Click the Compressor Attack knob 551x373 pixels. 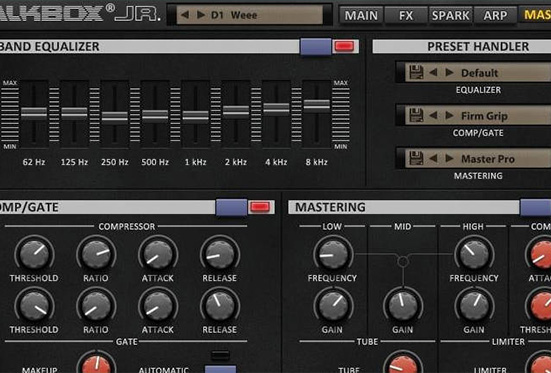[x=158, y=254]
